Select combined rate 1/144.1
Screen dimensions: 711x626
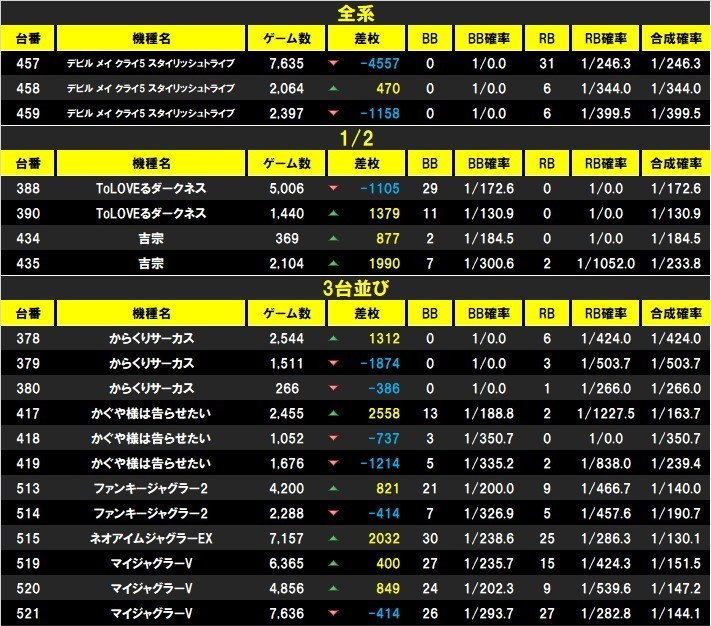click(676, 613)
